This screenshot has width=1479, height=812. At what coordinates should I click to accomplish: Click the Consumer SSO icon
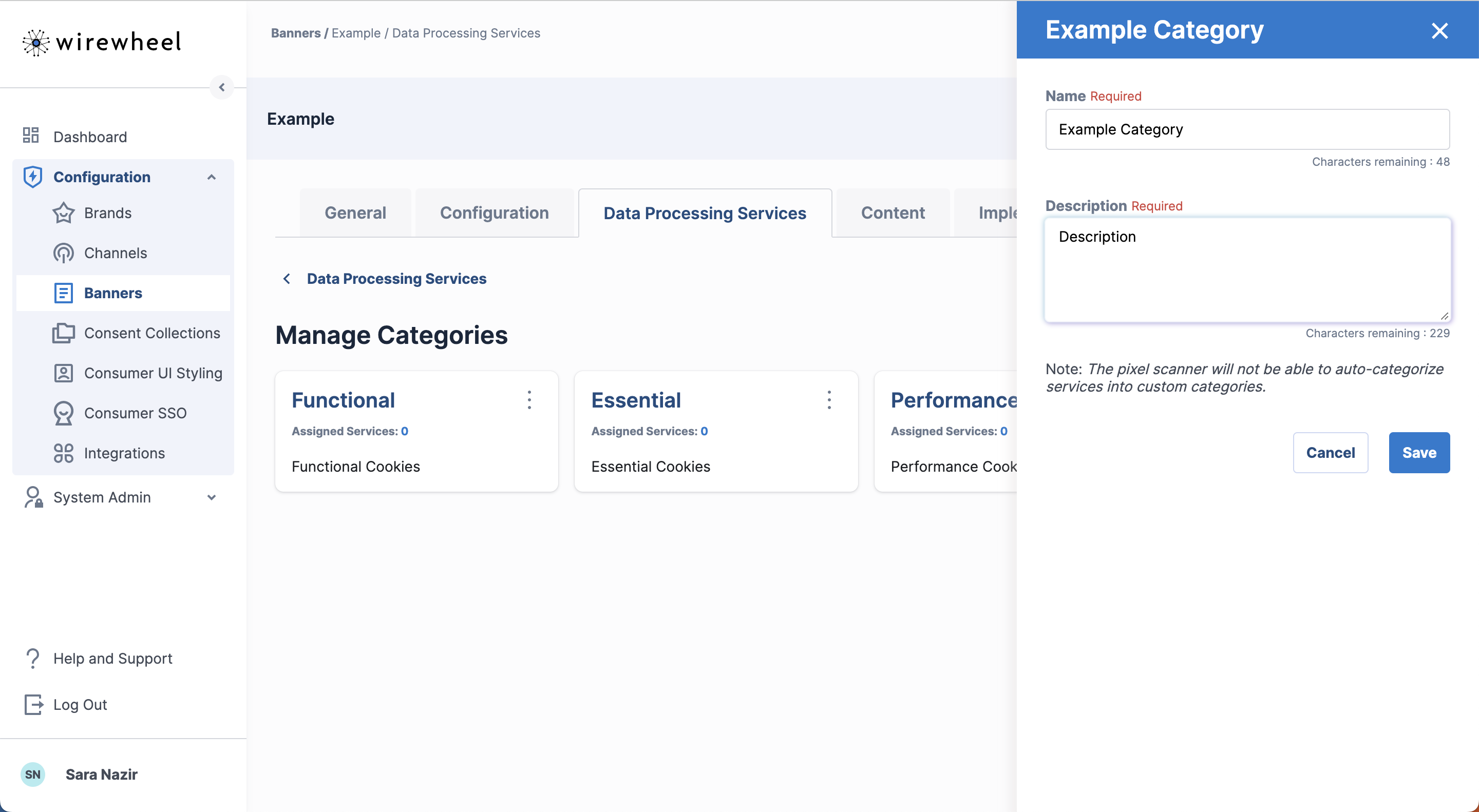(63, 413)
